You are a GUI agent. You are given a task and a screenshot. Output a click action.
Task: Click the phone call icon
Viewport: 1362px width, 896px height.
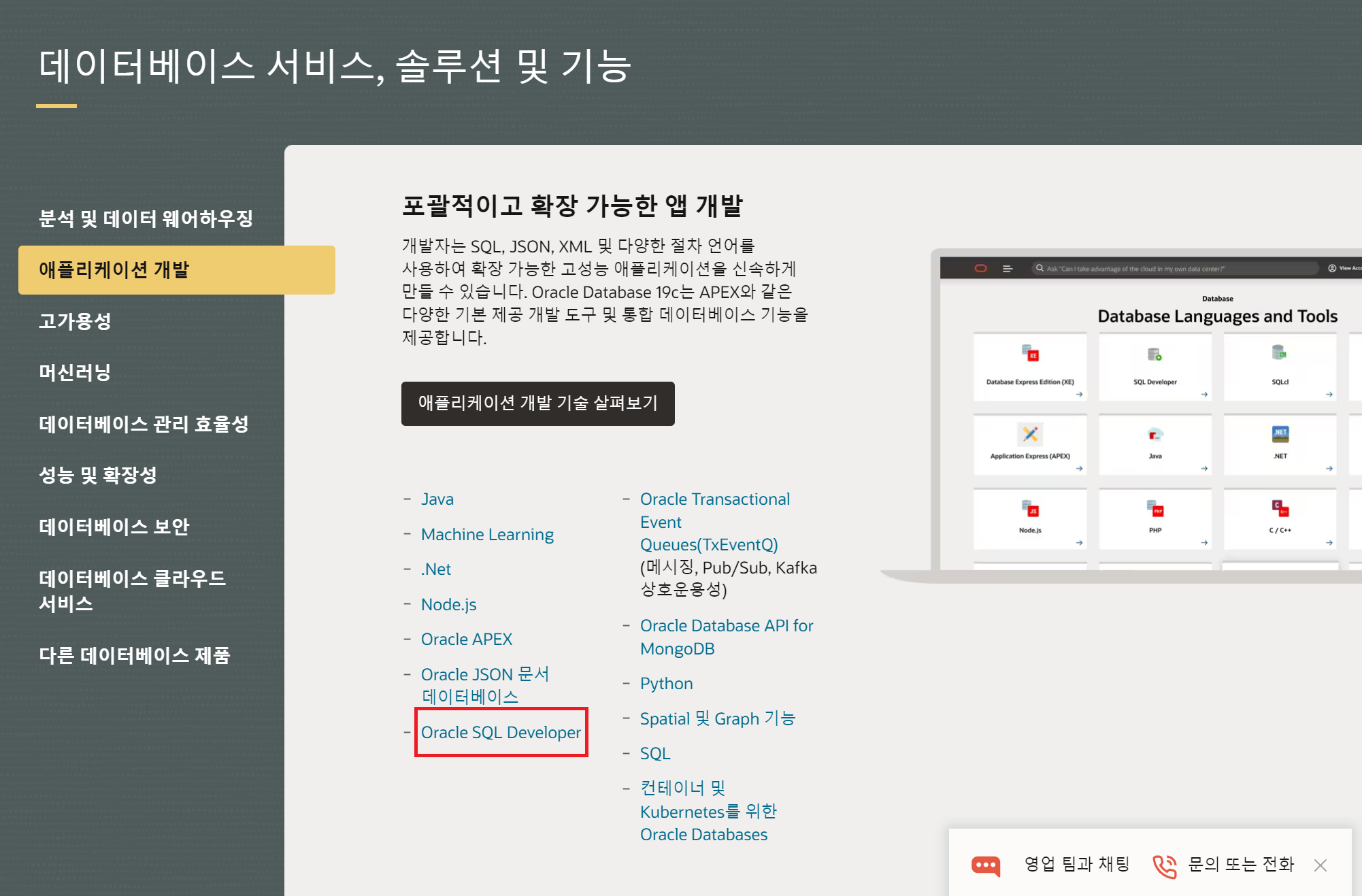[1164, 865]
